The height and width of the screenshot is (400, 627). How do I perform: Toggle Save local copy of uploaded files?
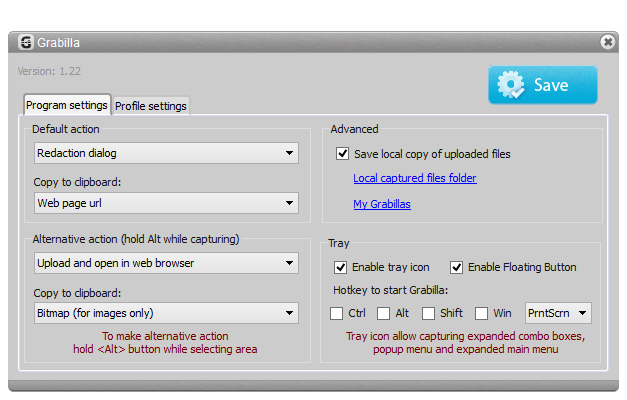tap(342, 154)
